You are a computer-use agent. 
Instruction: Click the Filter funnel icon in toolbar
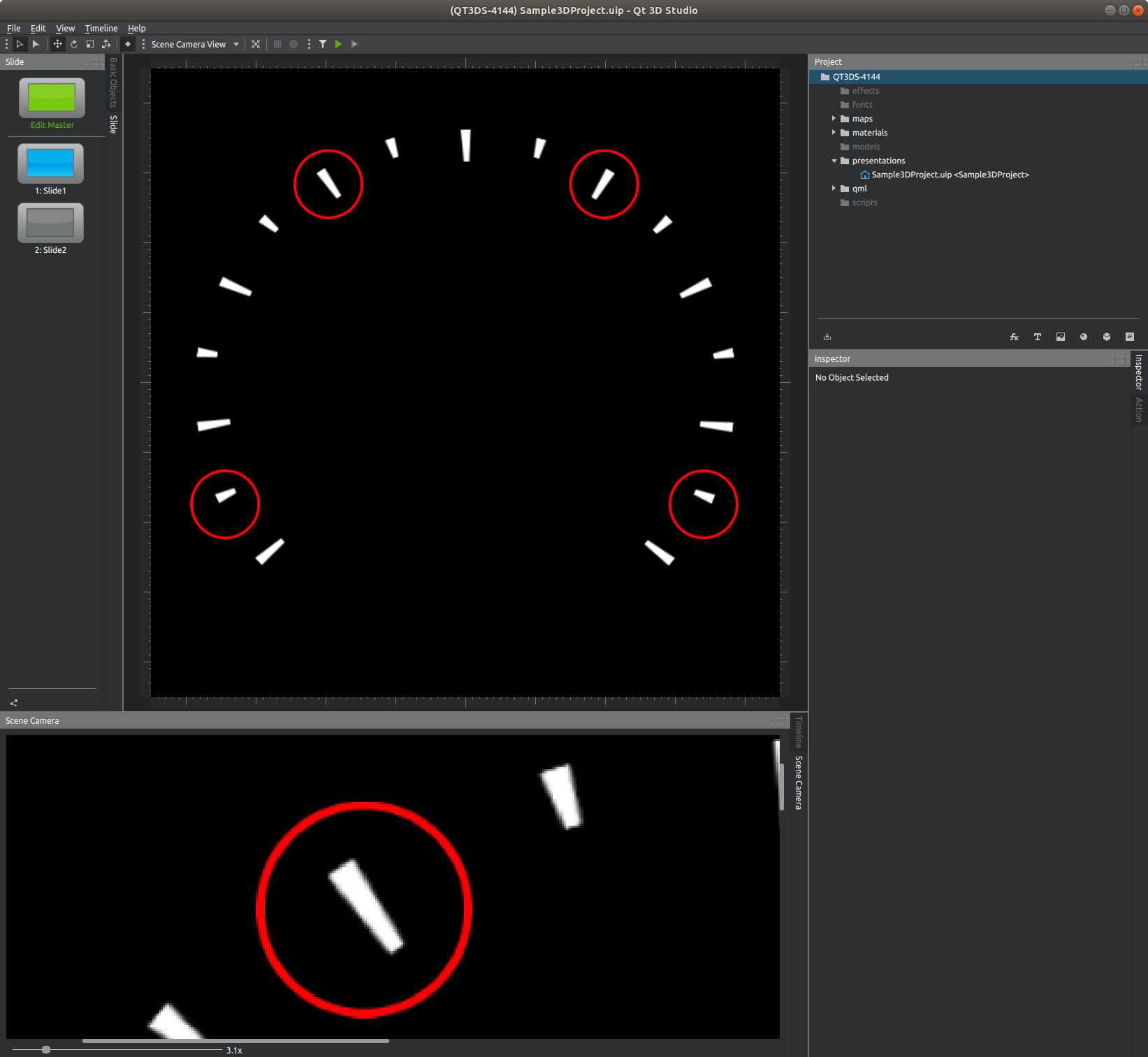tap(323, 44)
